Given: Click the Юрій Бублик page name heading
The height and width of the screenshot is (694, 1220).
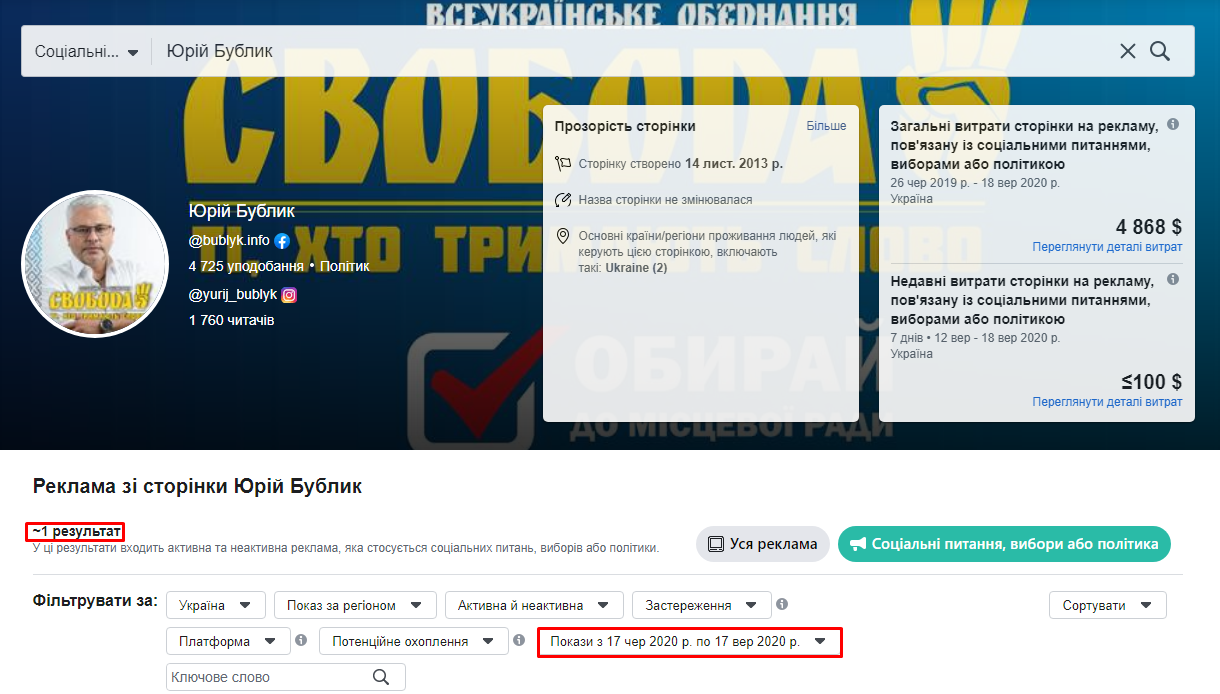Looking at the screenshot, I should pos(242,211).
